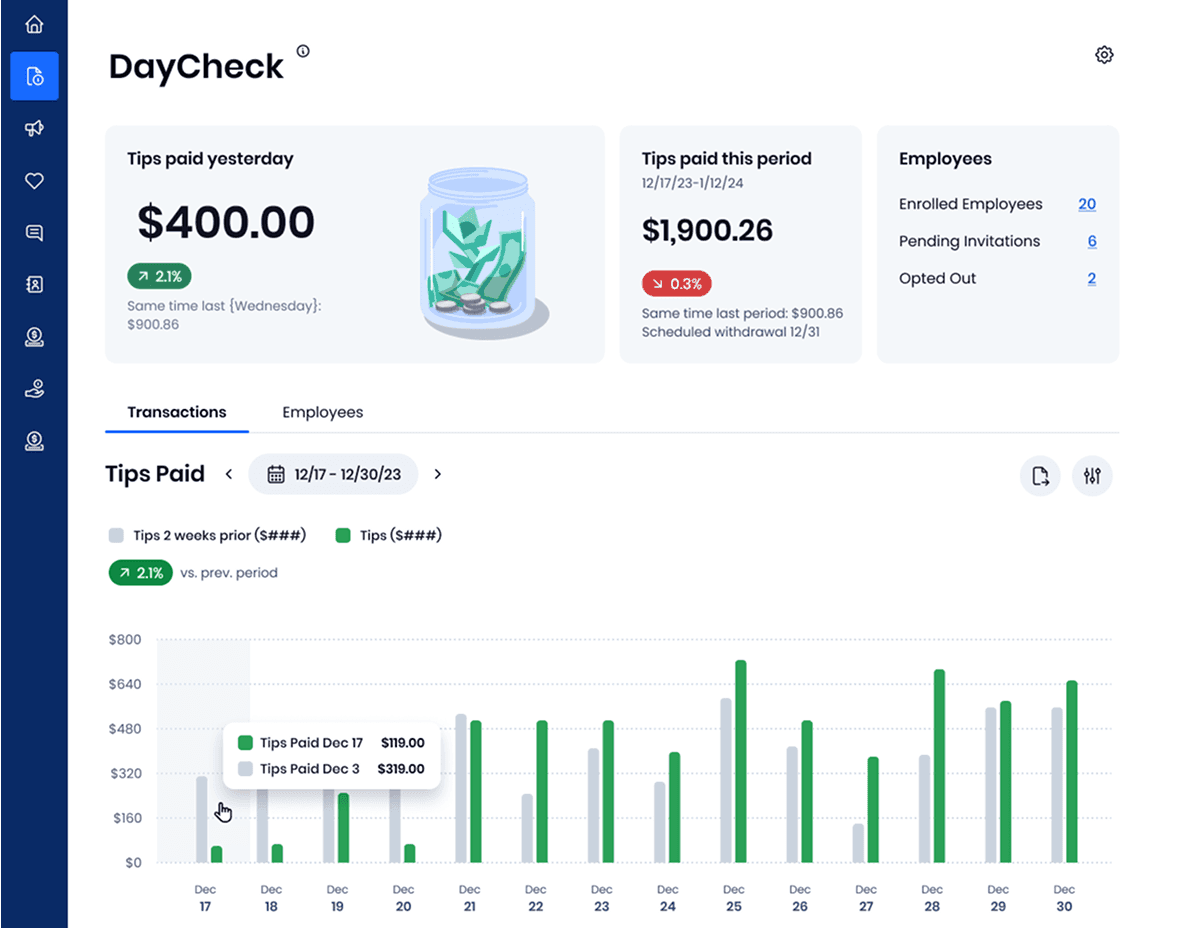Click the hand holding coin sidebar icon
Viewport: 1190px width, 928px height.
34,389
